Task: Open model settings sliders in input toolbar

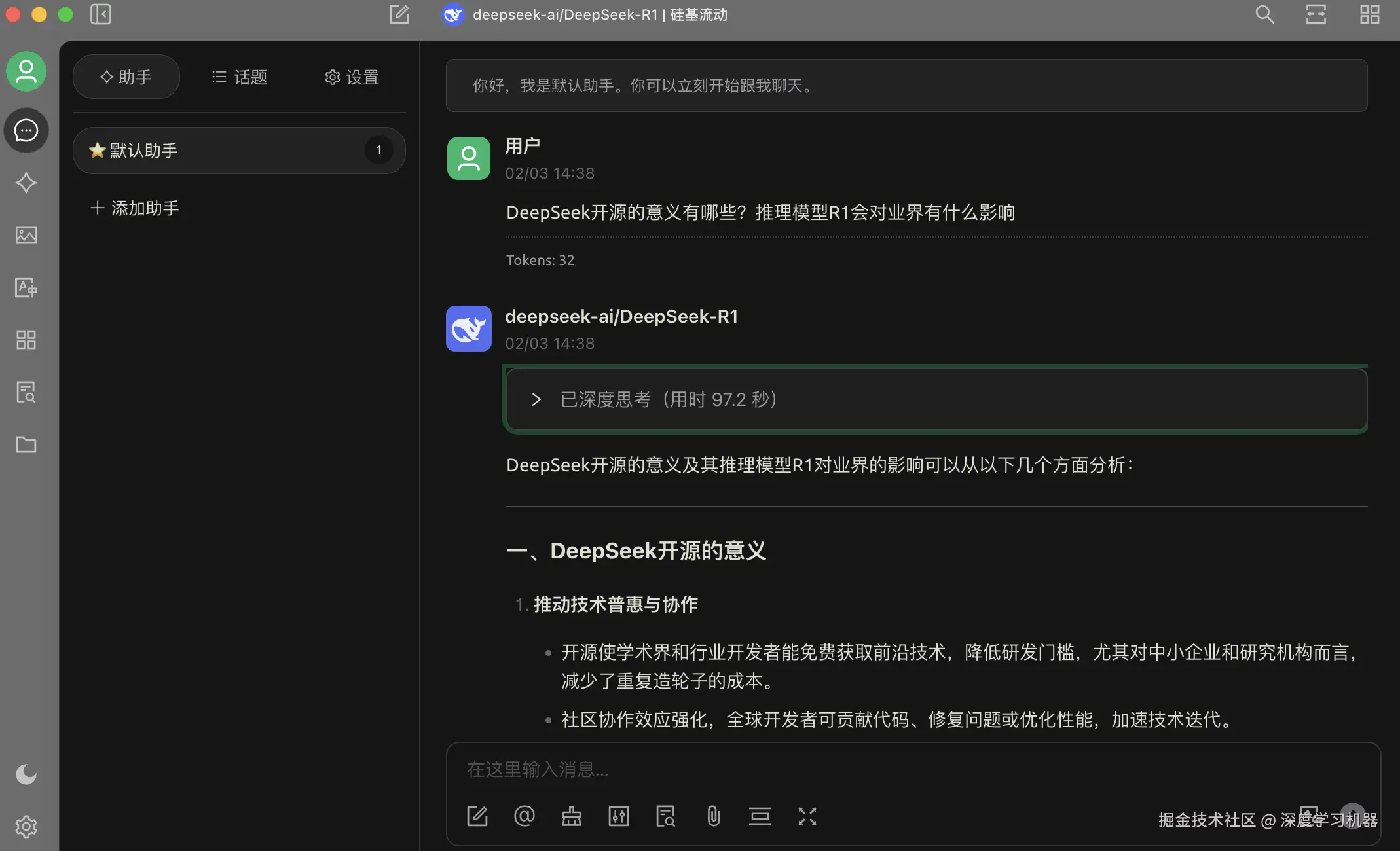Action: [x=619, y=816]
